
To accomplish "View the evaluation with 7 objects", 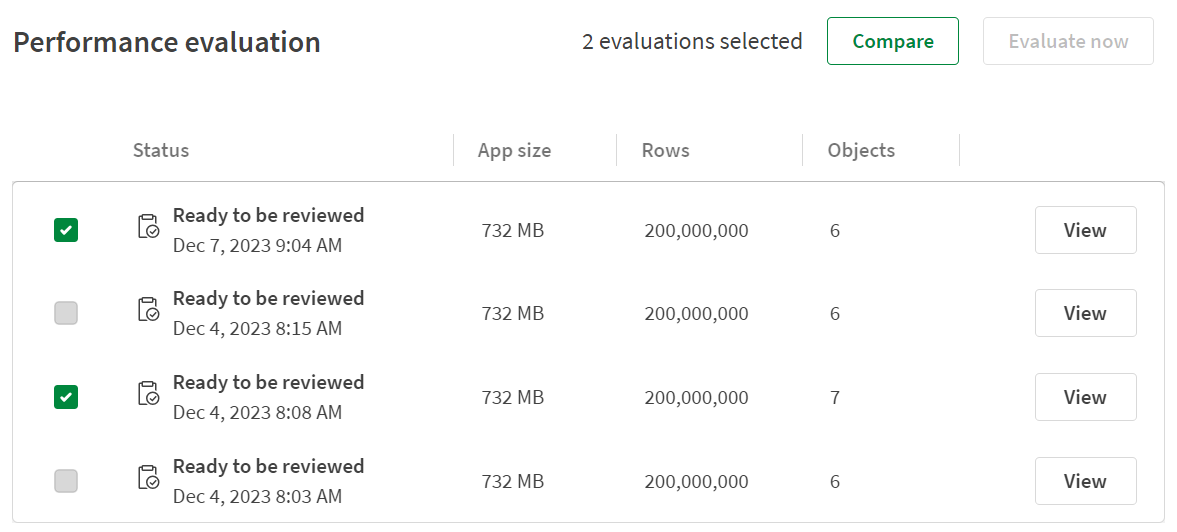I will pyautogui.click(x=1085, y=397).
